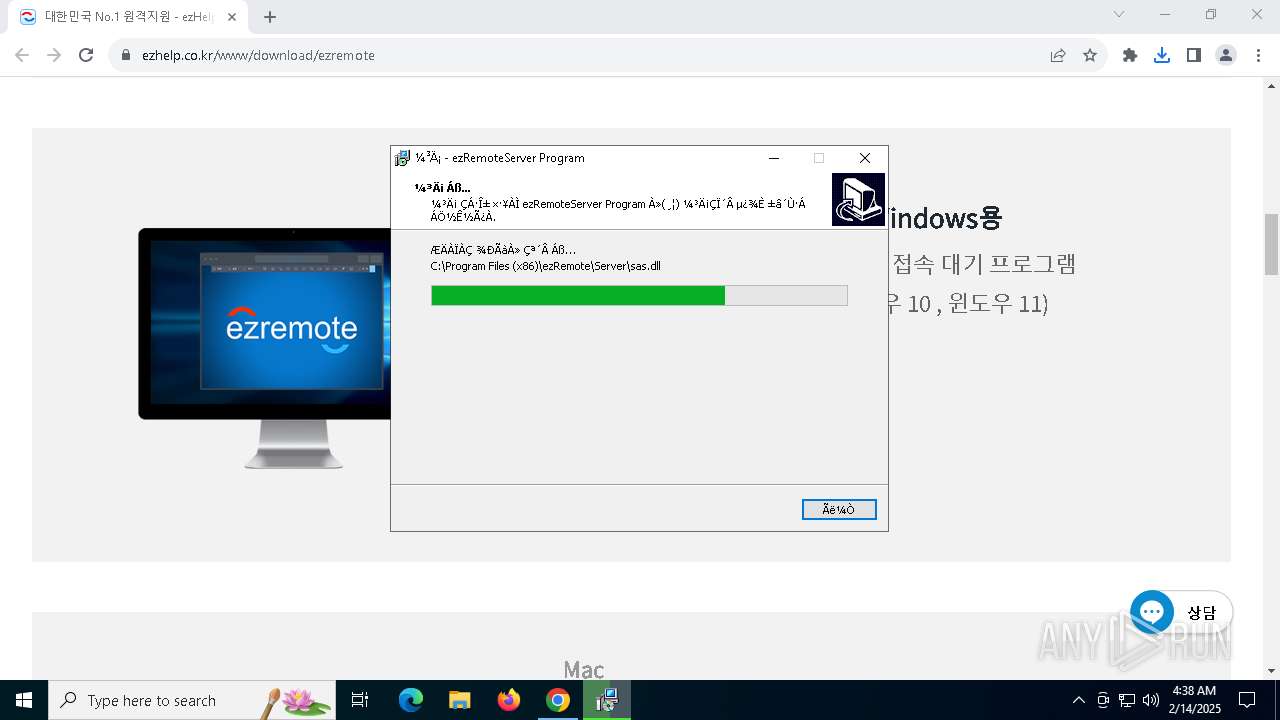Show Chrome downloads from the toolbar
The width and height of the screenshot is (1280, 720).
1162,55
